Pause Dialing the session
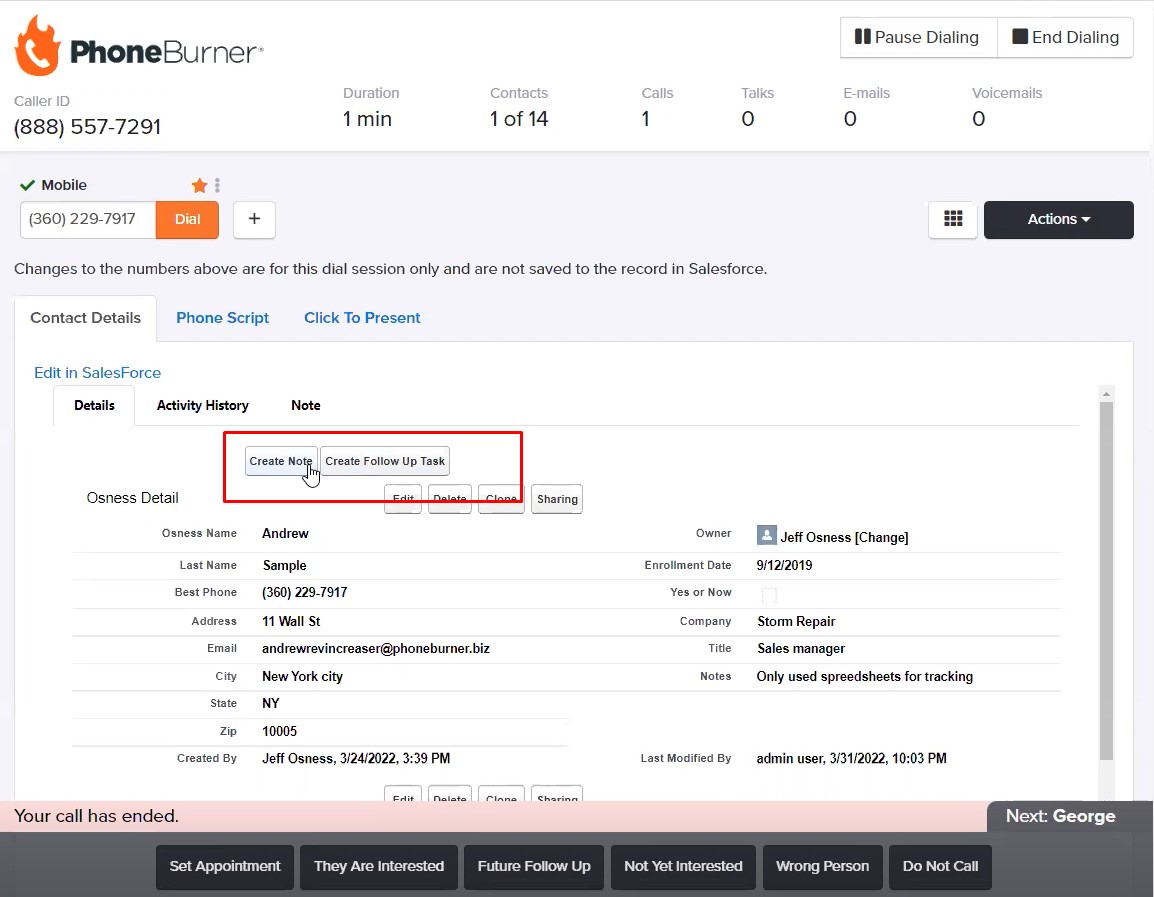 point(918,38)
